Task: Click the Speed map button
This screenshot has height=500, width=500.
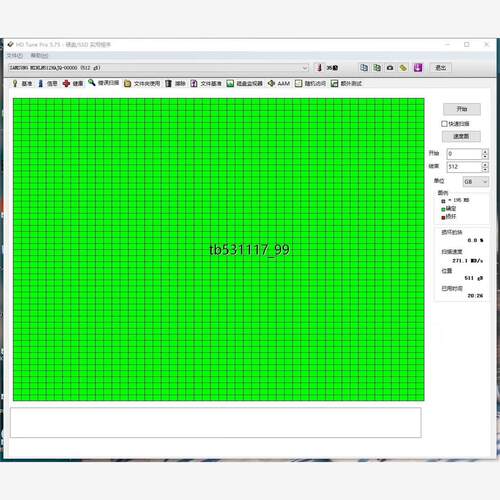Action: pos(461,136)
